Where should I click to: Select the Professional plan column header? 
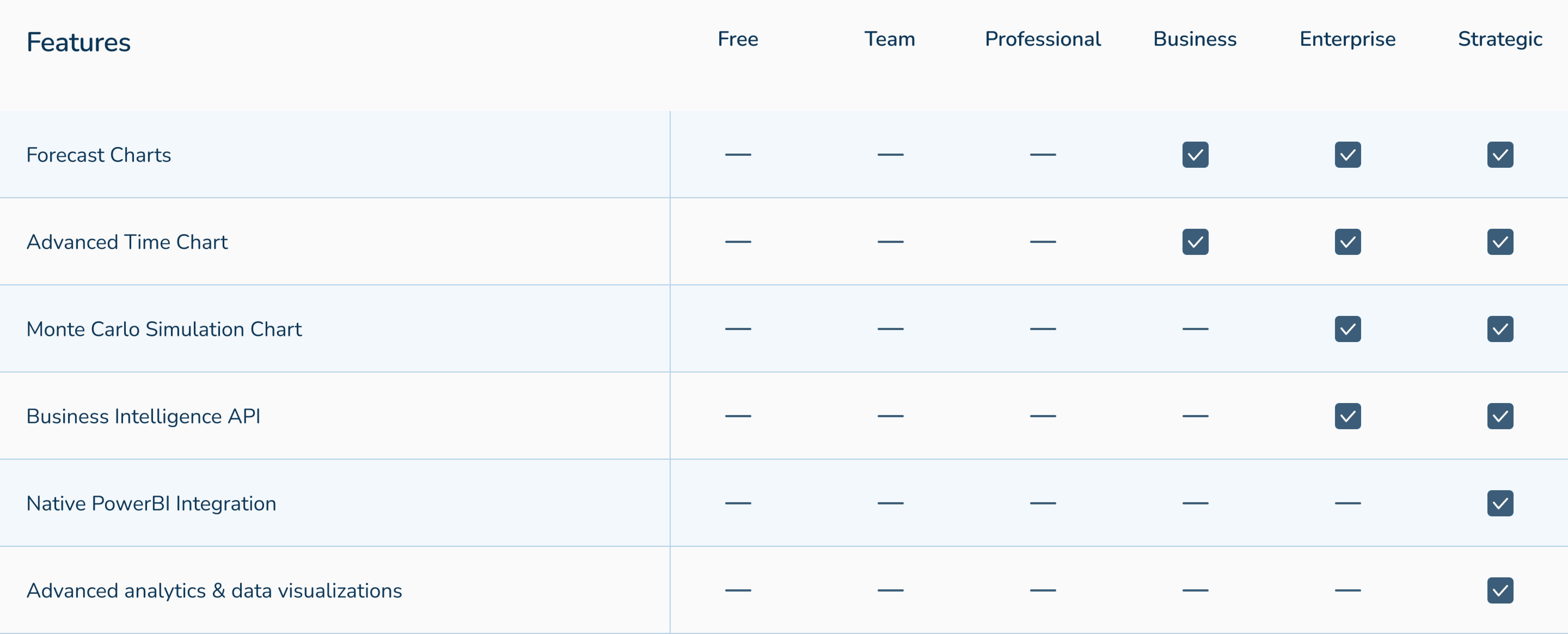click(1043, 39)
